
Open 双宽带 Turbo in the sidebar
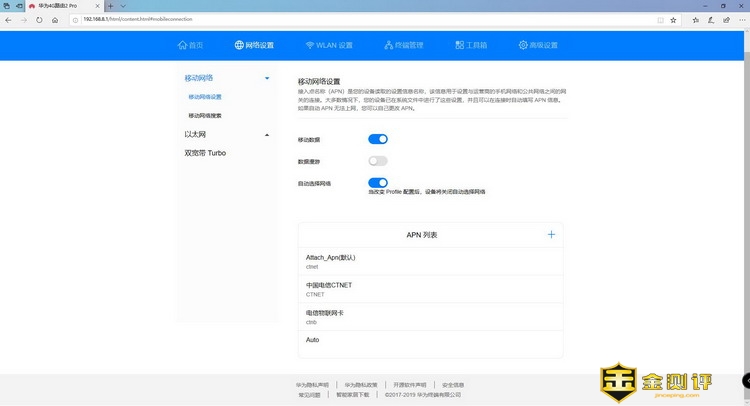point(205,153)
